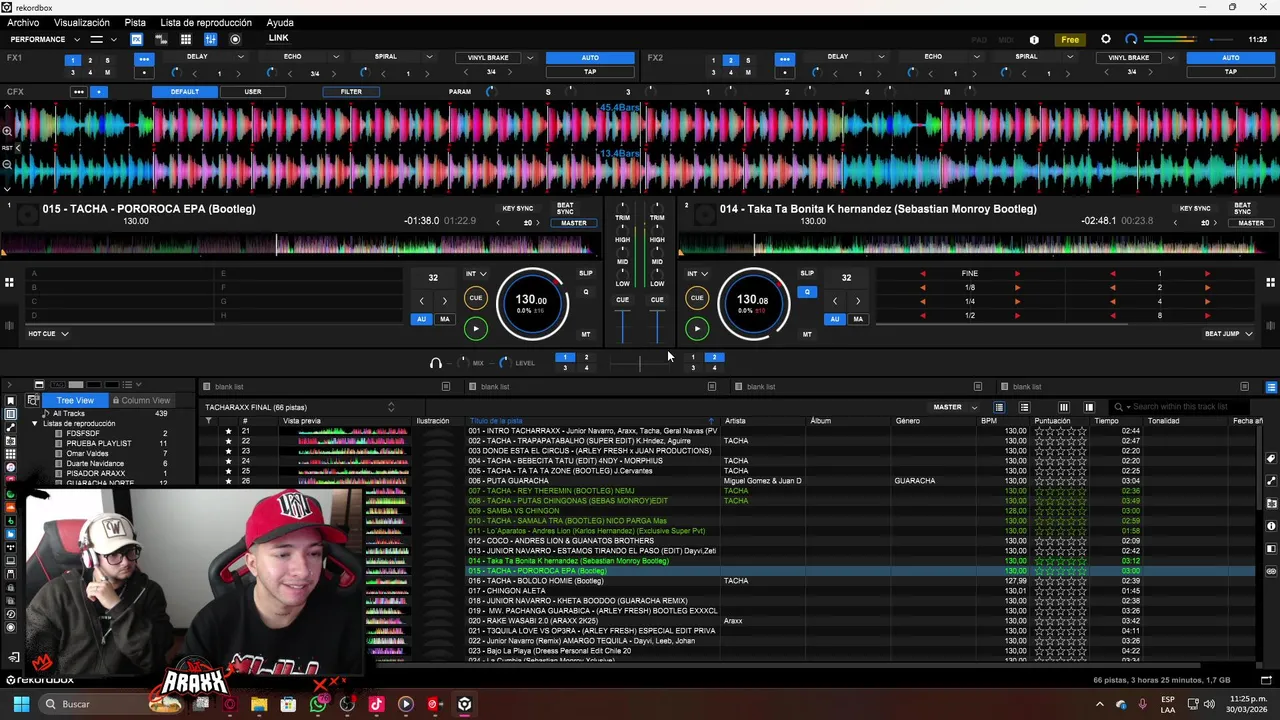Select the CFX FILTER effect
1280x720 pixels.
[x=351, y=92]
